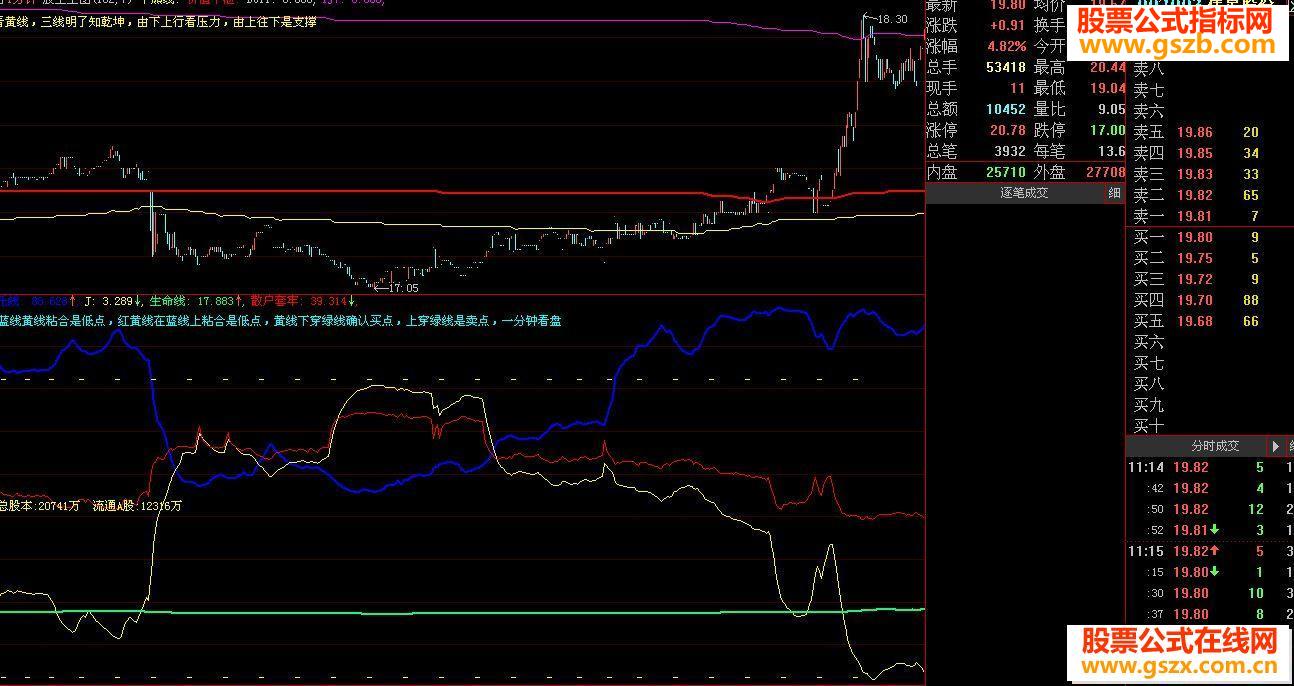Click the 量比 value 9.05

click(x=1110, y=109)
